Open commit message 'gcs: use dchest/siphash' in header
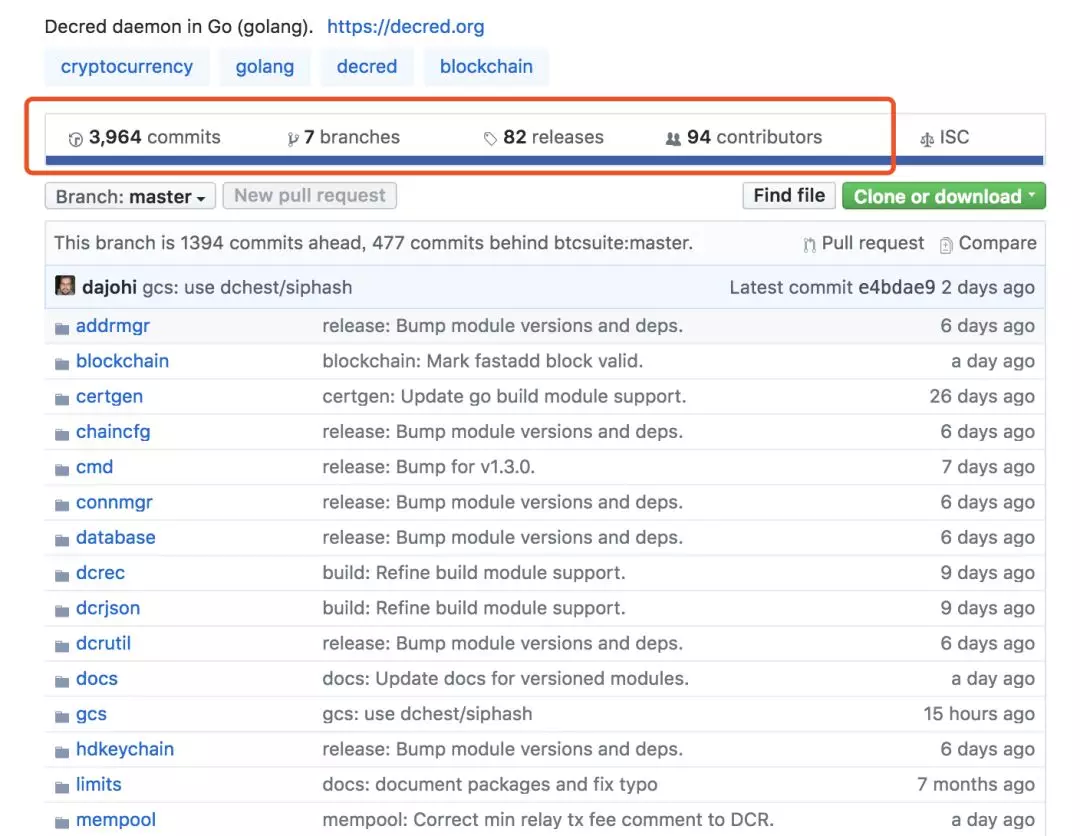Screen dimensions: 1080x836 coord(247,287)
